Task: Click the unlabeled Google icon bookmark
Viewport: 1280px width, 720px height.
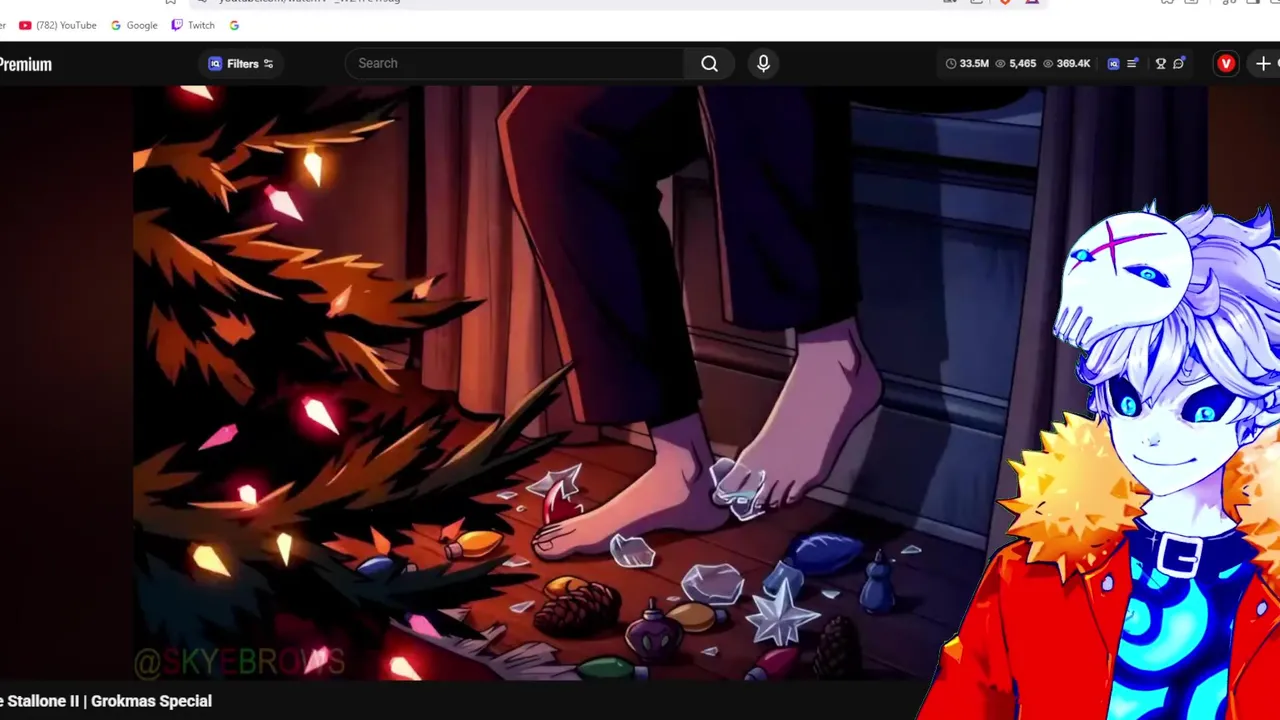Action: 234,25
